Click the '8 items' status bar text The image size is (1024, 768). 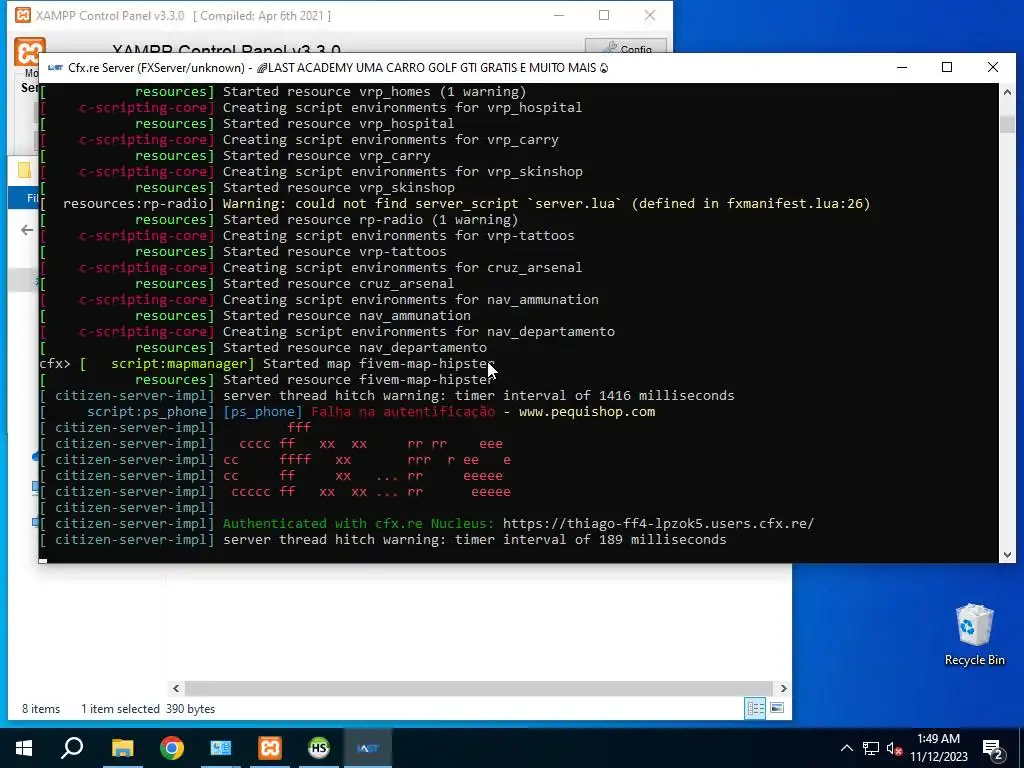[40, 709]
